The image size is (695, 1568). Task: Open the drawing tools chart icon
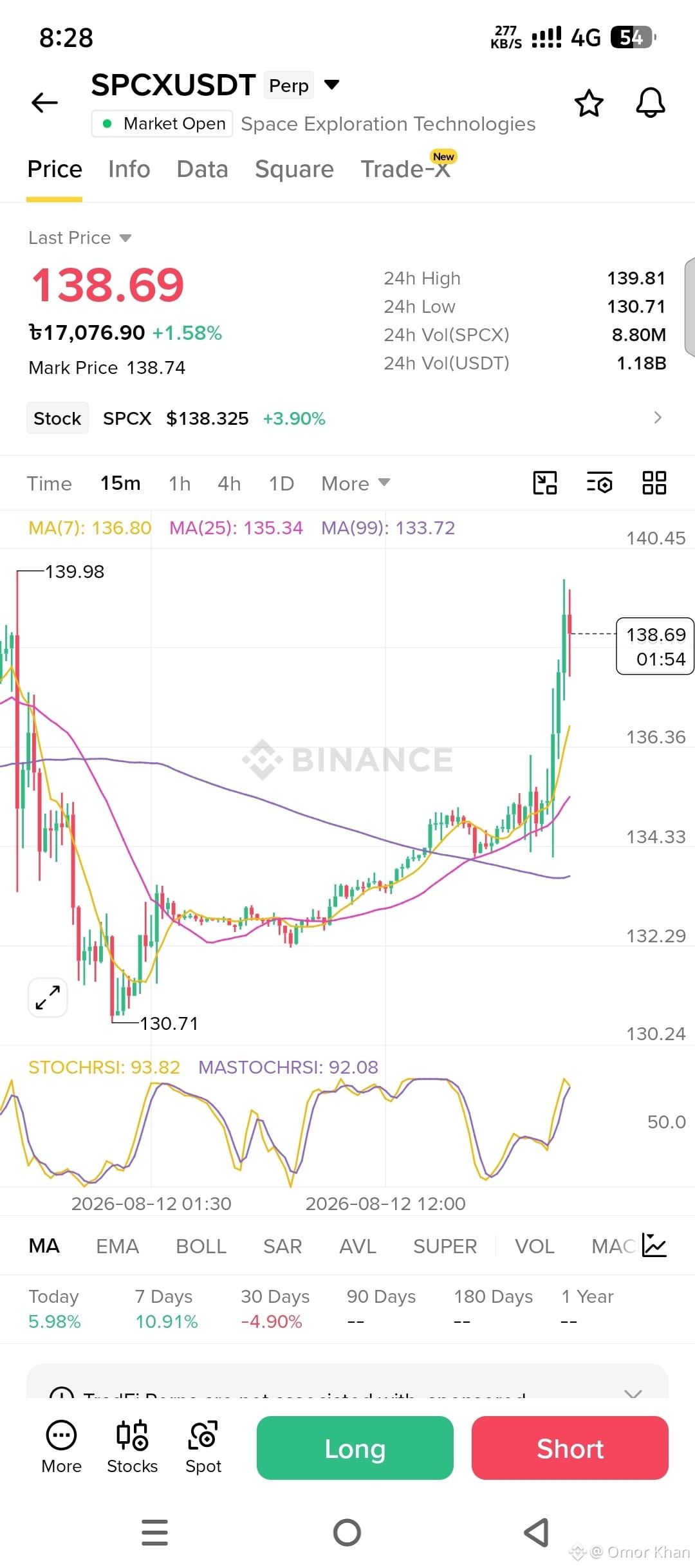click(545, 483)
